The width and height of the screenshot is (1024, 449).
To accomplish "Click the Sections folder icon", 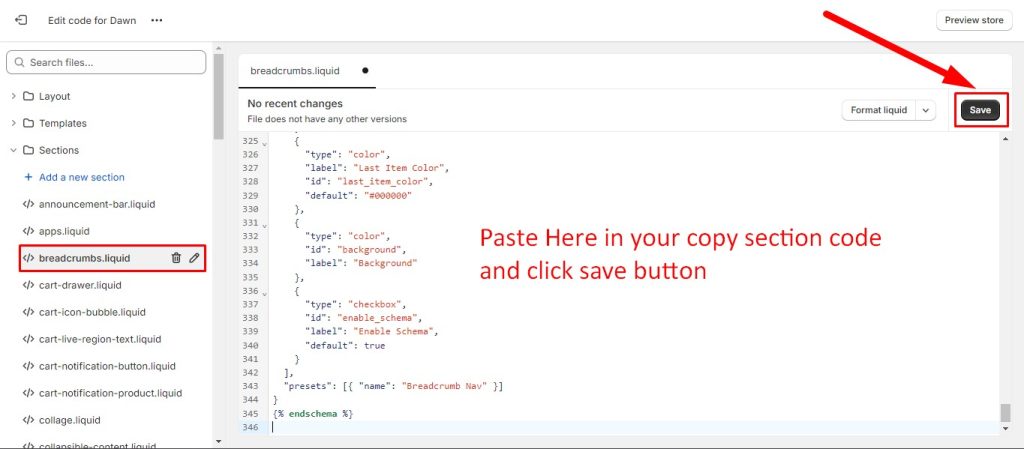I will (x=28, y=150).
